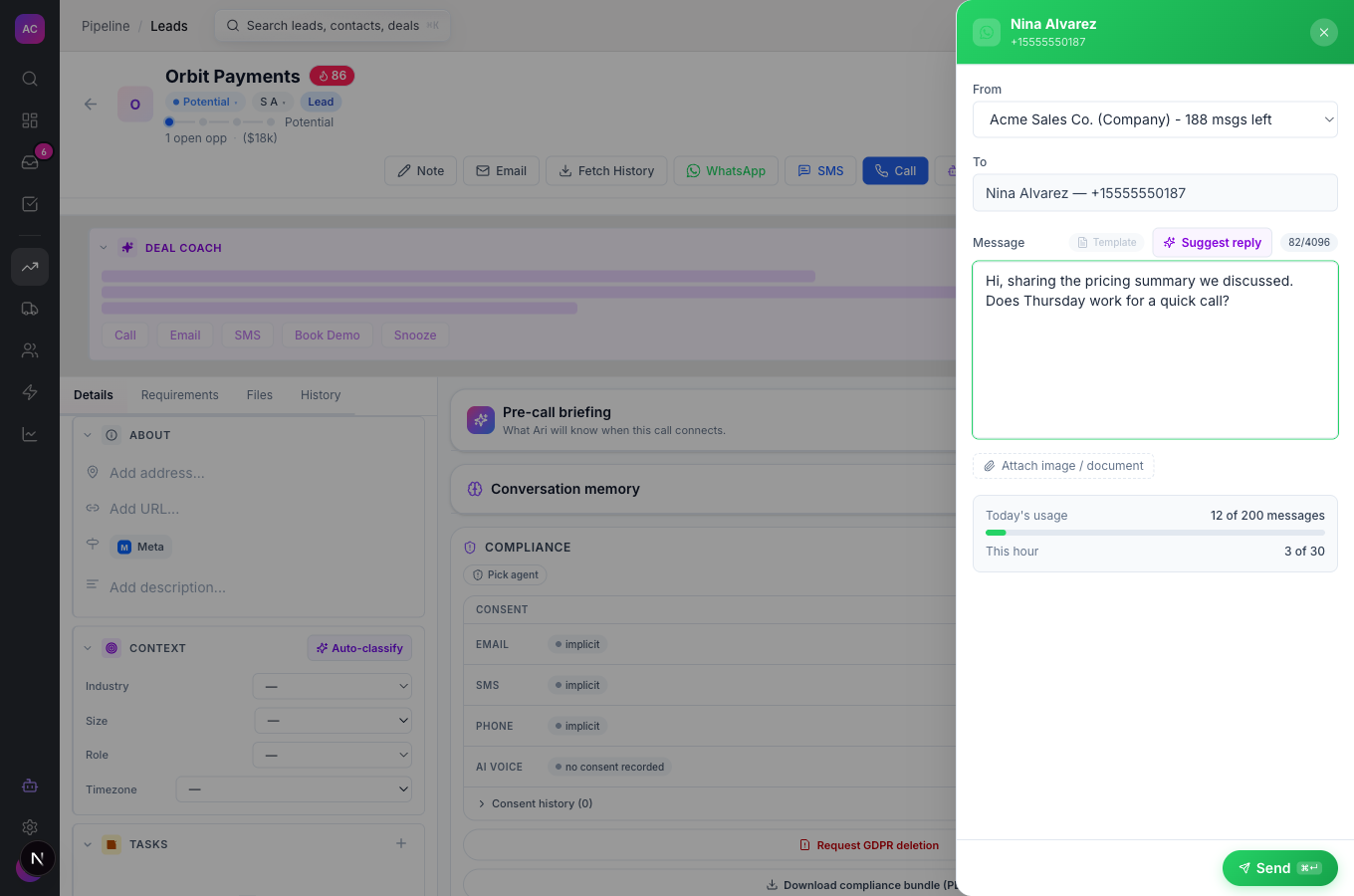Image resolution: width=1354 pixels, height=896 pixels.
Task: Open inbox icon with 6 badge
Action: click(30, 162)
